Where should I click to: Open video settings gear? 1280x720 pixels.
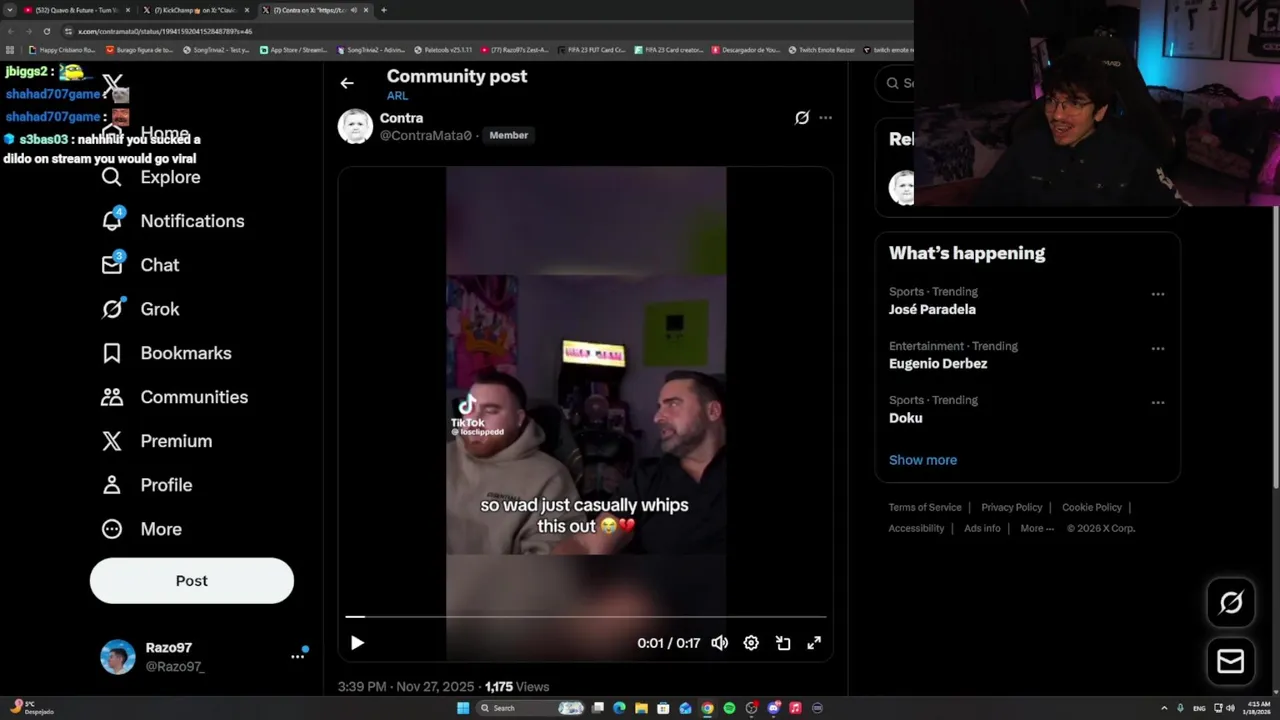pos(751,643)
